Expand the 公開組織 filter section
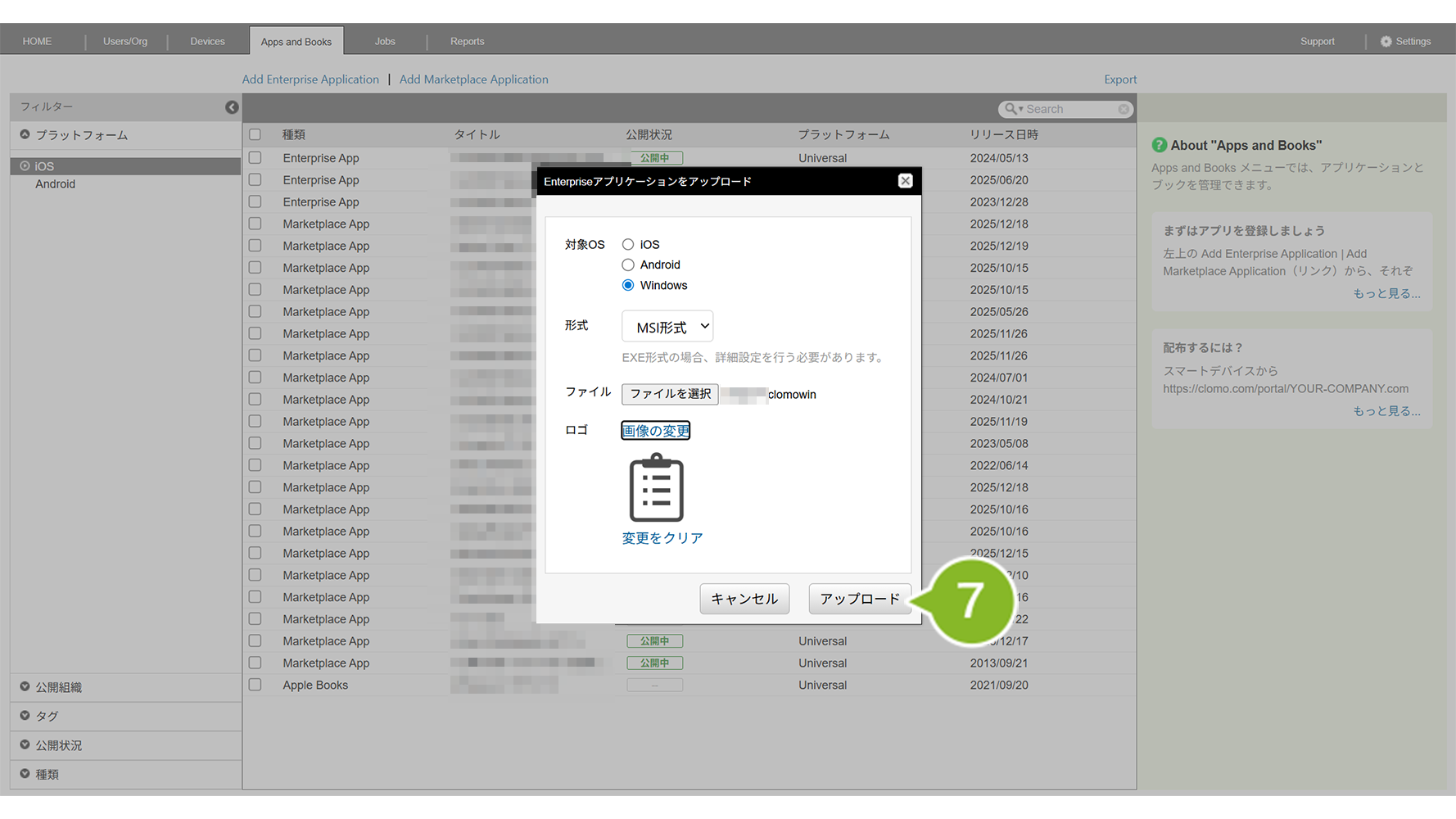This screenshot has width=1456, height=819. click(x=25, y=687)
